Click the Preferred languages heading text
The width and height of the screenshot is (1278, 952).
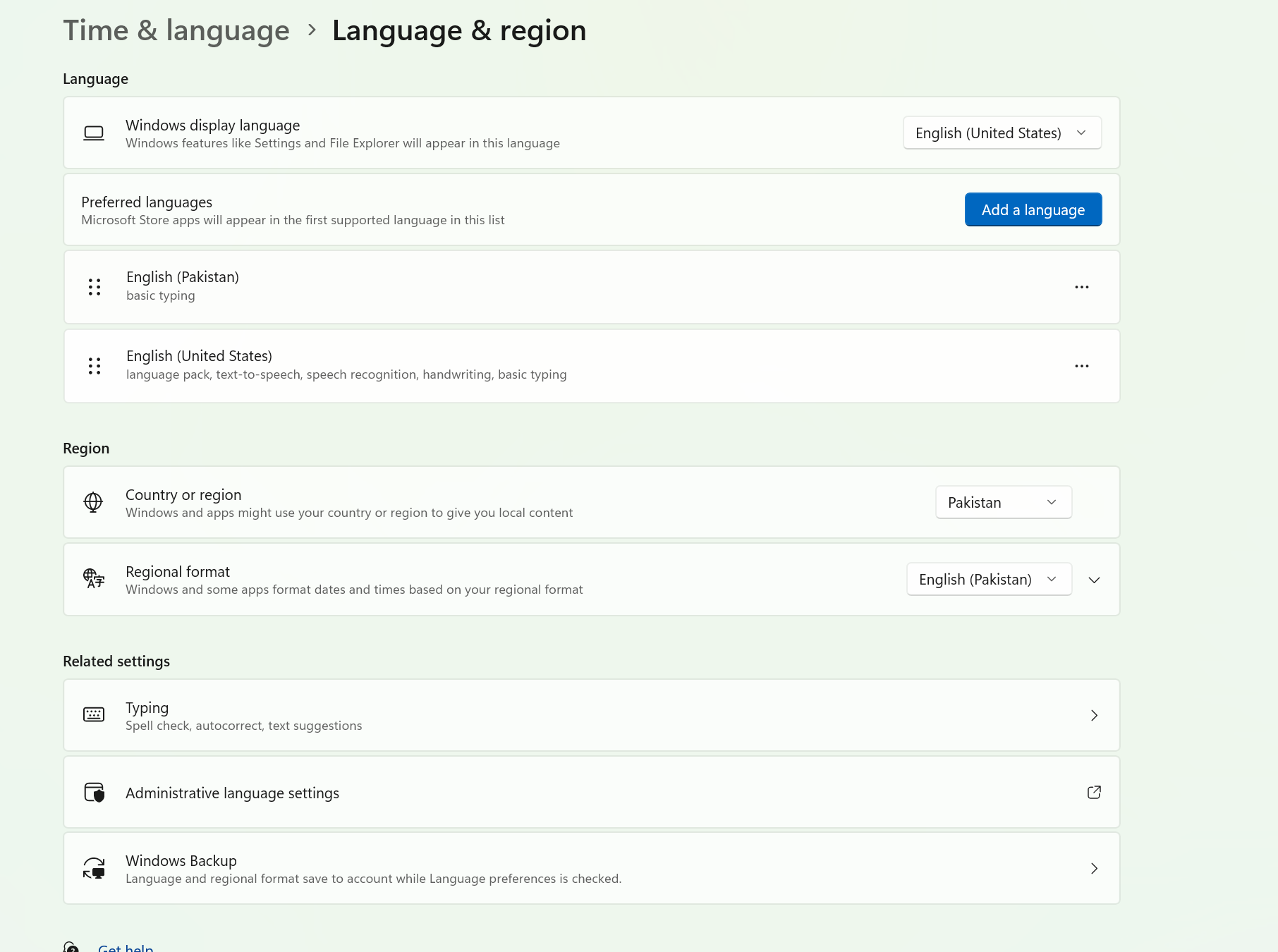click(147, 202)
